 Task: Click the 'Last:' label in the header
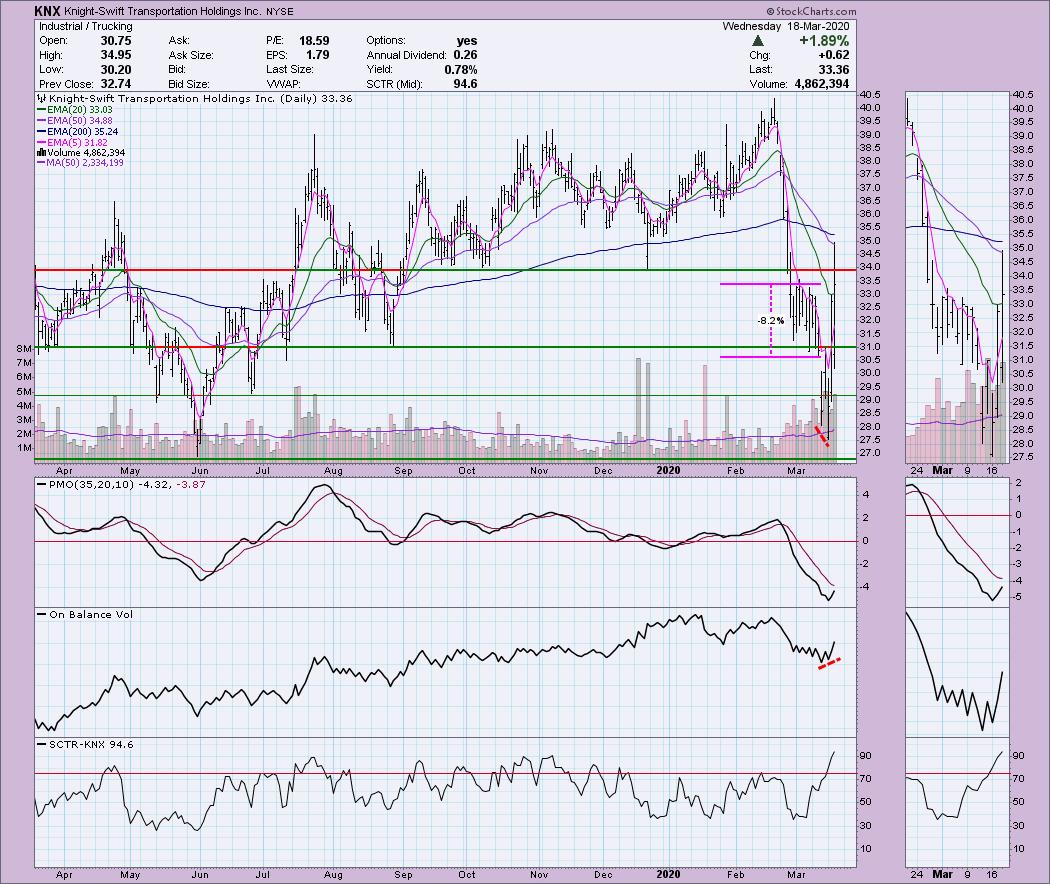tap(761, 70)
